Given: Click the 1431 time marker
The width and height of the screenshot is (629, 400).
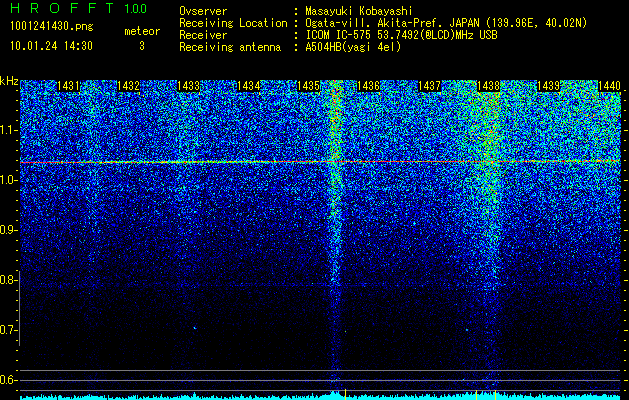Looking at the screenshot, I should coord(68,86).
